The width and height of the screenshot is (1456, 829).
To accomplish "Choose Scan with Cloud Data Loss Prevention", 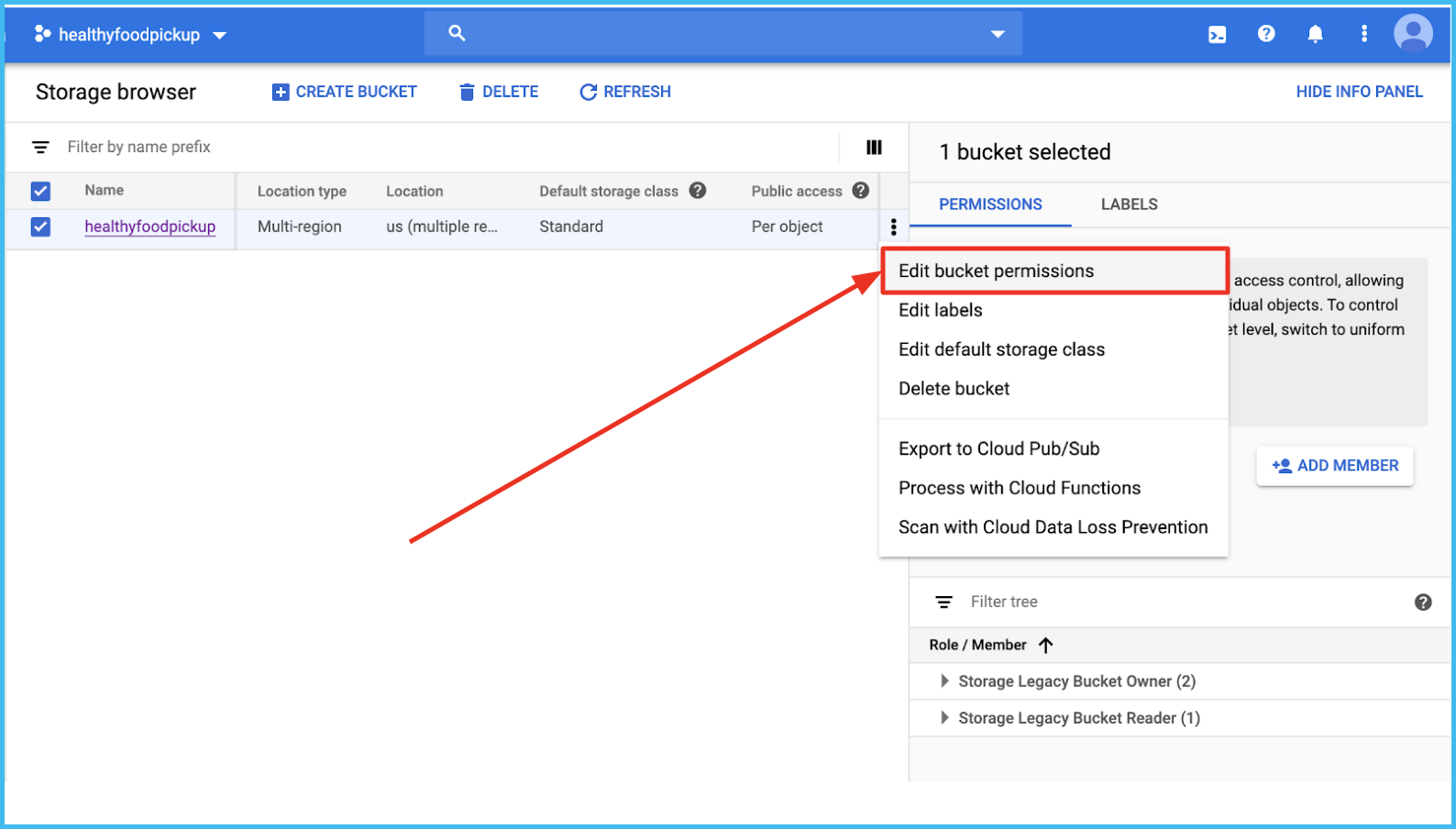I will 1053,527.
